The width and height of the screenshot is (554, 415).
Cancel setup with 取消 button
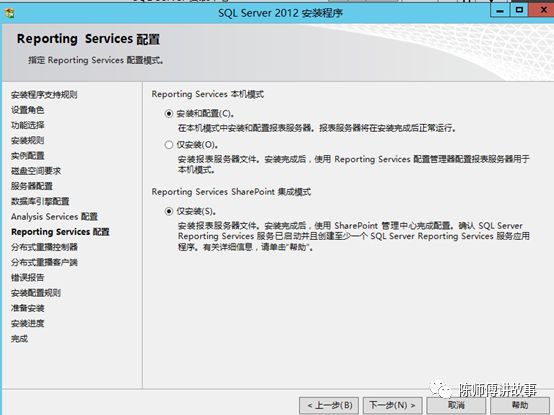(x=456, y=405)
